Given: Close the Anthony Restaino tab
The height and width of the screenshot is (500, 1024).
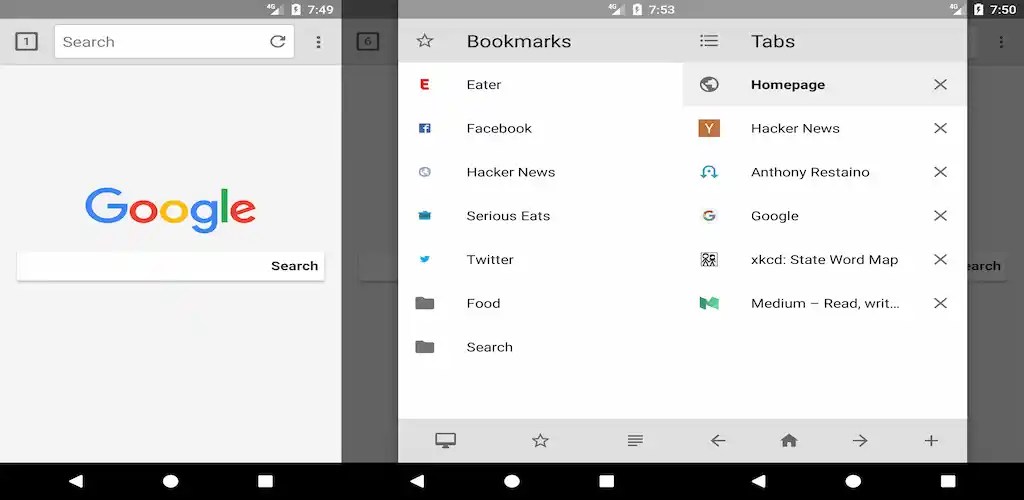Looking at the screenshot, I should pyautogui.click(x=940, y=172).
